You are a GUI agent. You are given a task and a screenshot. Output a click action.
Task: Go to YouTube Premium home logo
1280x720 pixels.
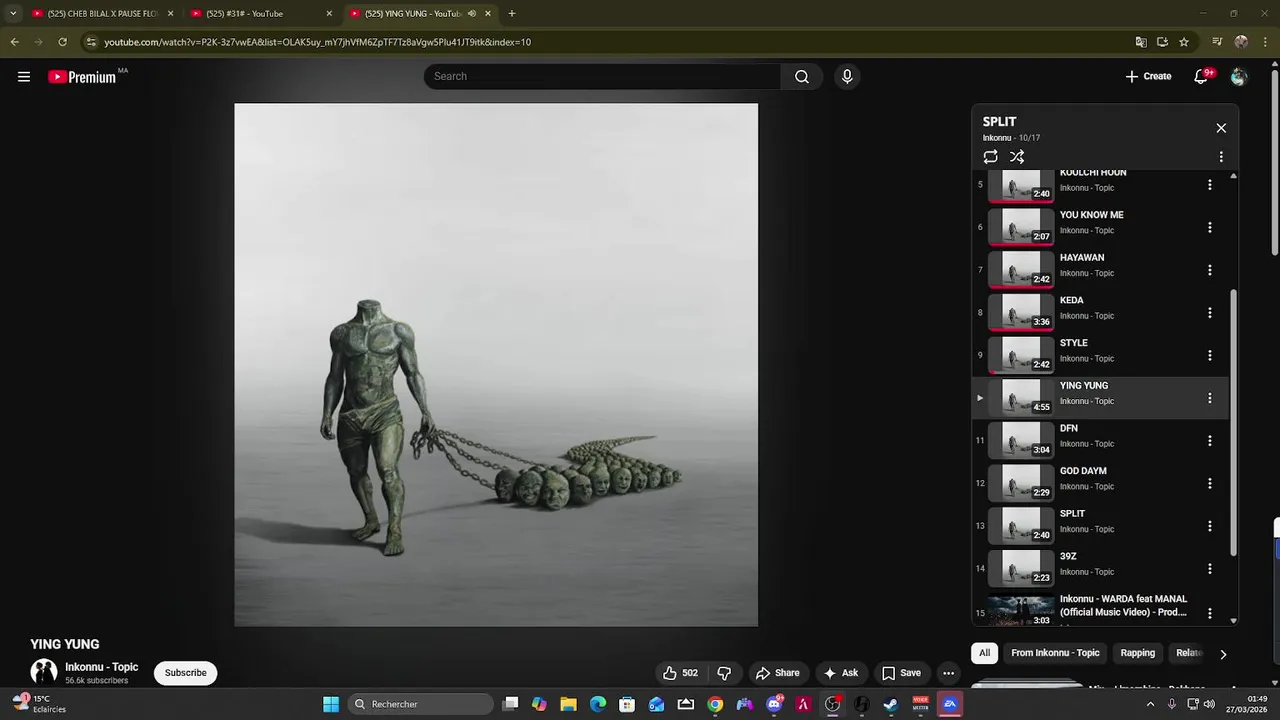click(82, 77)
